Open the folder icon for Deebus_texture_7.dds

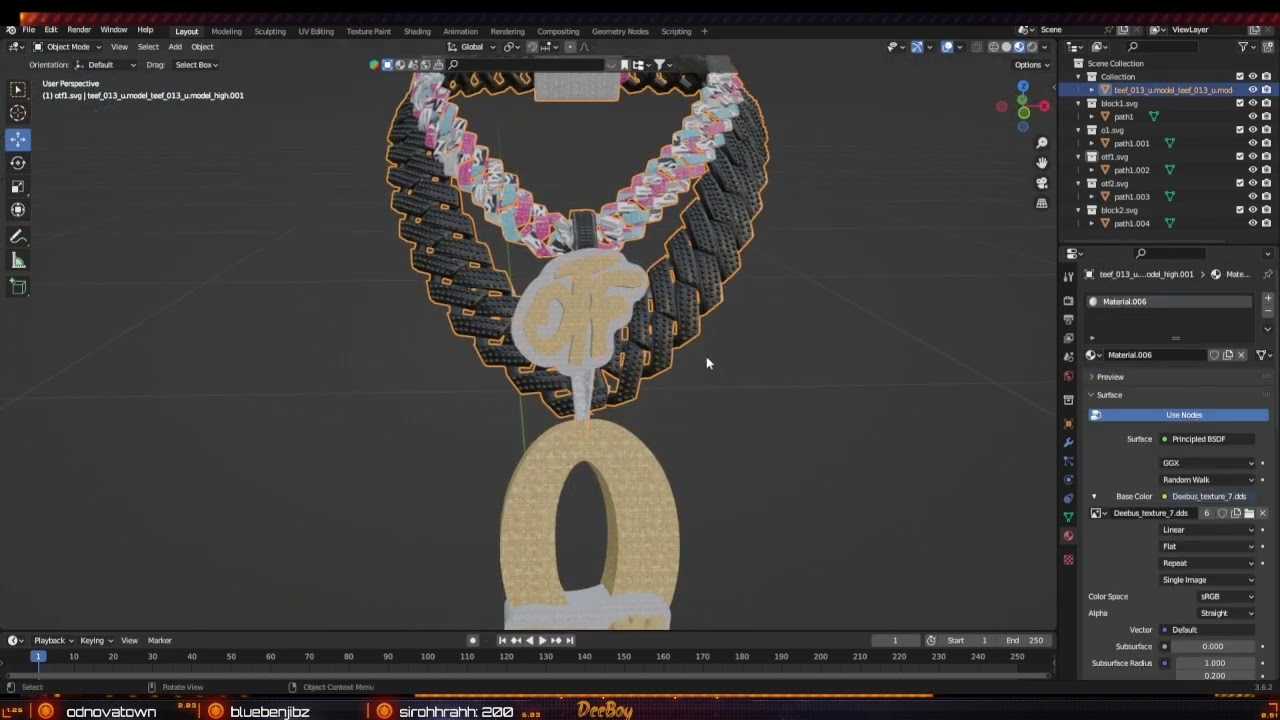[x=1249, y=513]
